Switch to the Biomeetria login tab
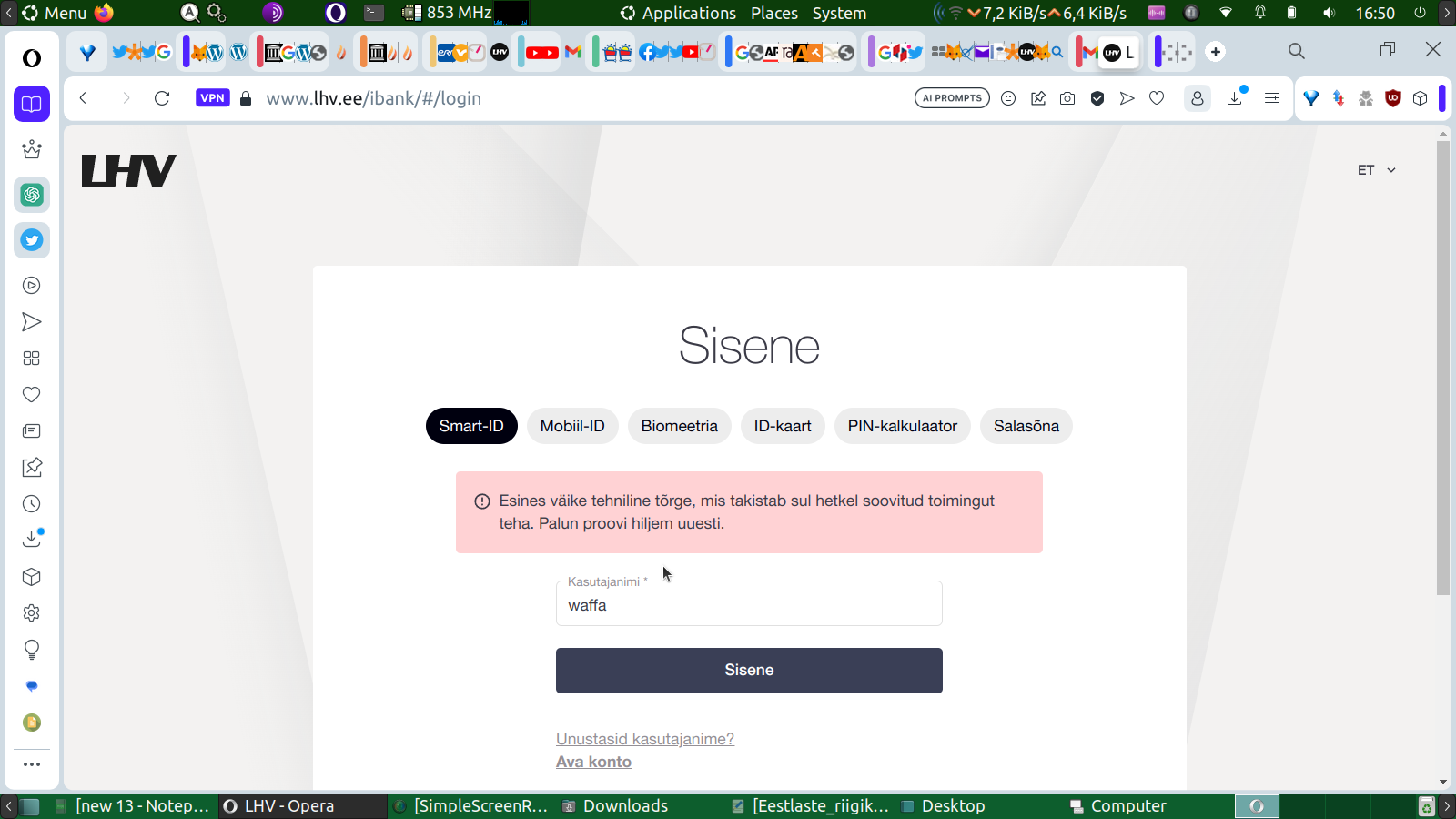The height and width of the screenshot is (819, 1456). tap(680, 426)
